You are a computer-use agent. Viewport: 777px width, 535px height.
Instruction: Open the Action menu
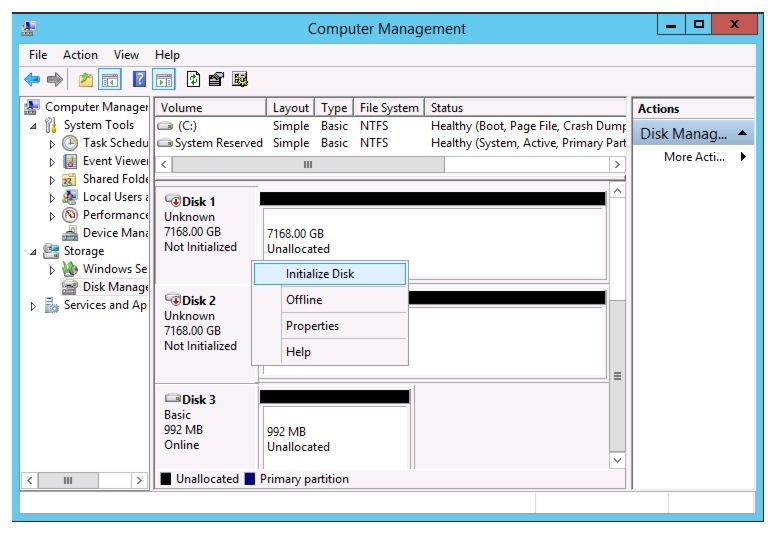(x=80, y=54)
